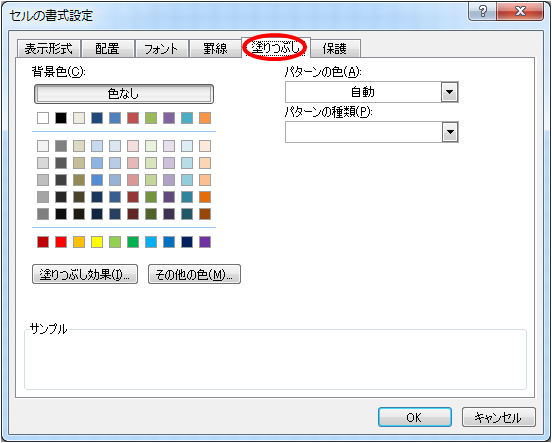Viewport: 552px width, 443px height.
Task: Click the パターンの種類(P): label
Action: click(328, 112)
